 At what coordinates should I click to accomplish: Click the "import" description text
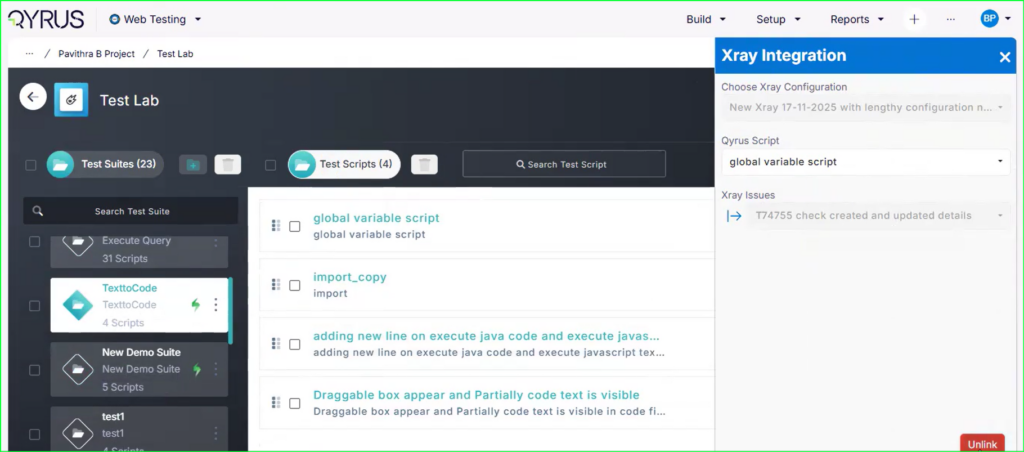coord(330,293)
